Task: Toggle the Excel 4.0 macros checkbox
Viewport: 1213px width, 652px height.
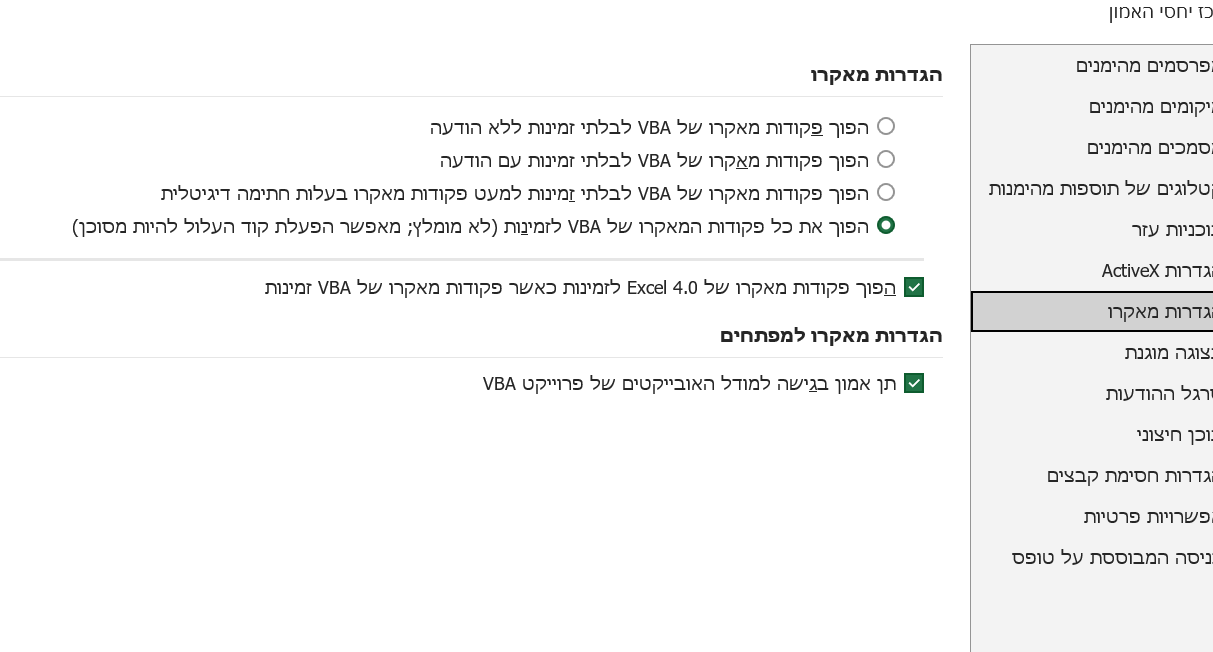Action: tap(913, 288)
